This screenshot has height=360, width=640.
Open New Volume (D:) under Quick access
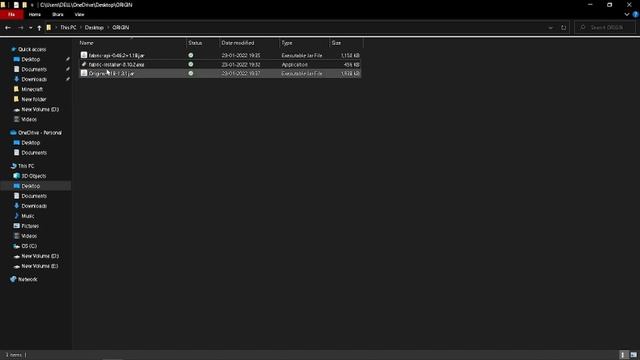tap(40, 109)
